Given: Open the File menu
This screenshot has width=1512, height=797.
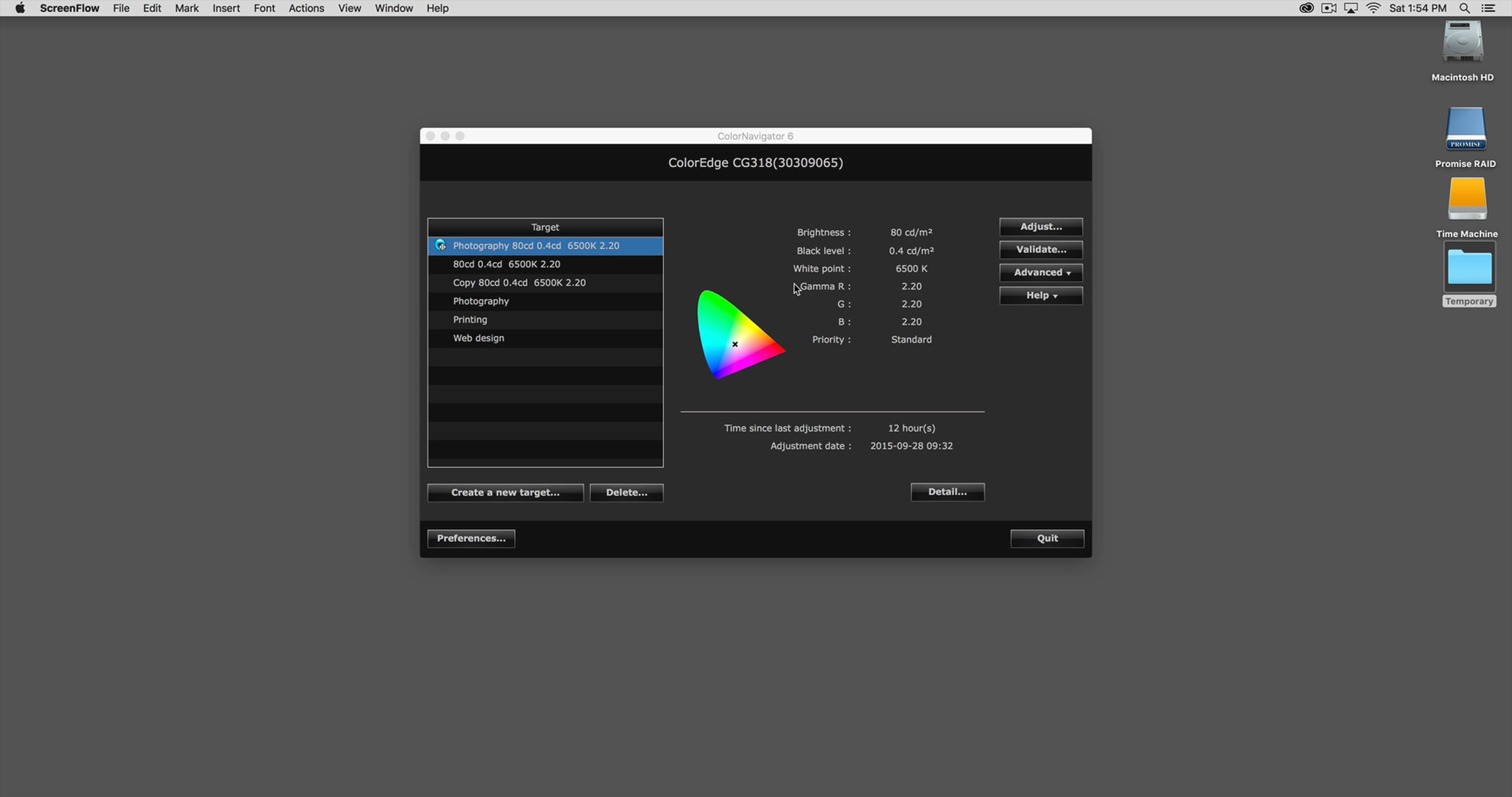Looking at the screenshot, I should [x=121, y=8].
